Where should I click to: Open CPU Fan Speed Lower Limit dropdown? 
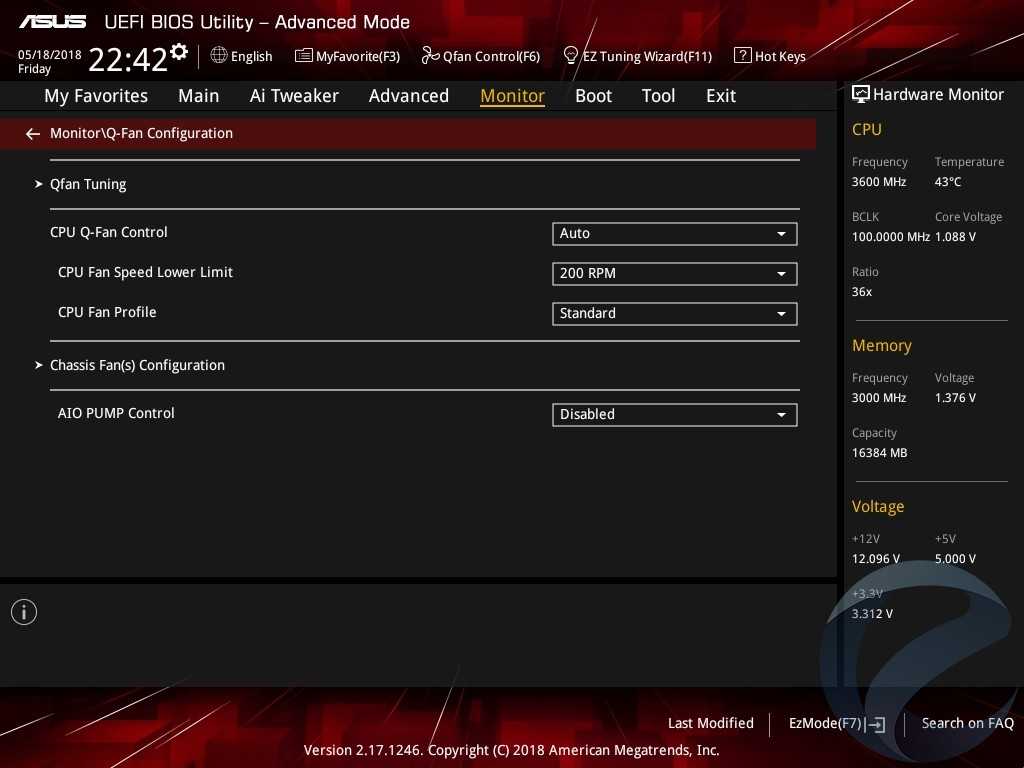pos(674,274)
